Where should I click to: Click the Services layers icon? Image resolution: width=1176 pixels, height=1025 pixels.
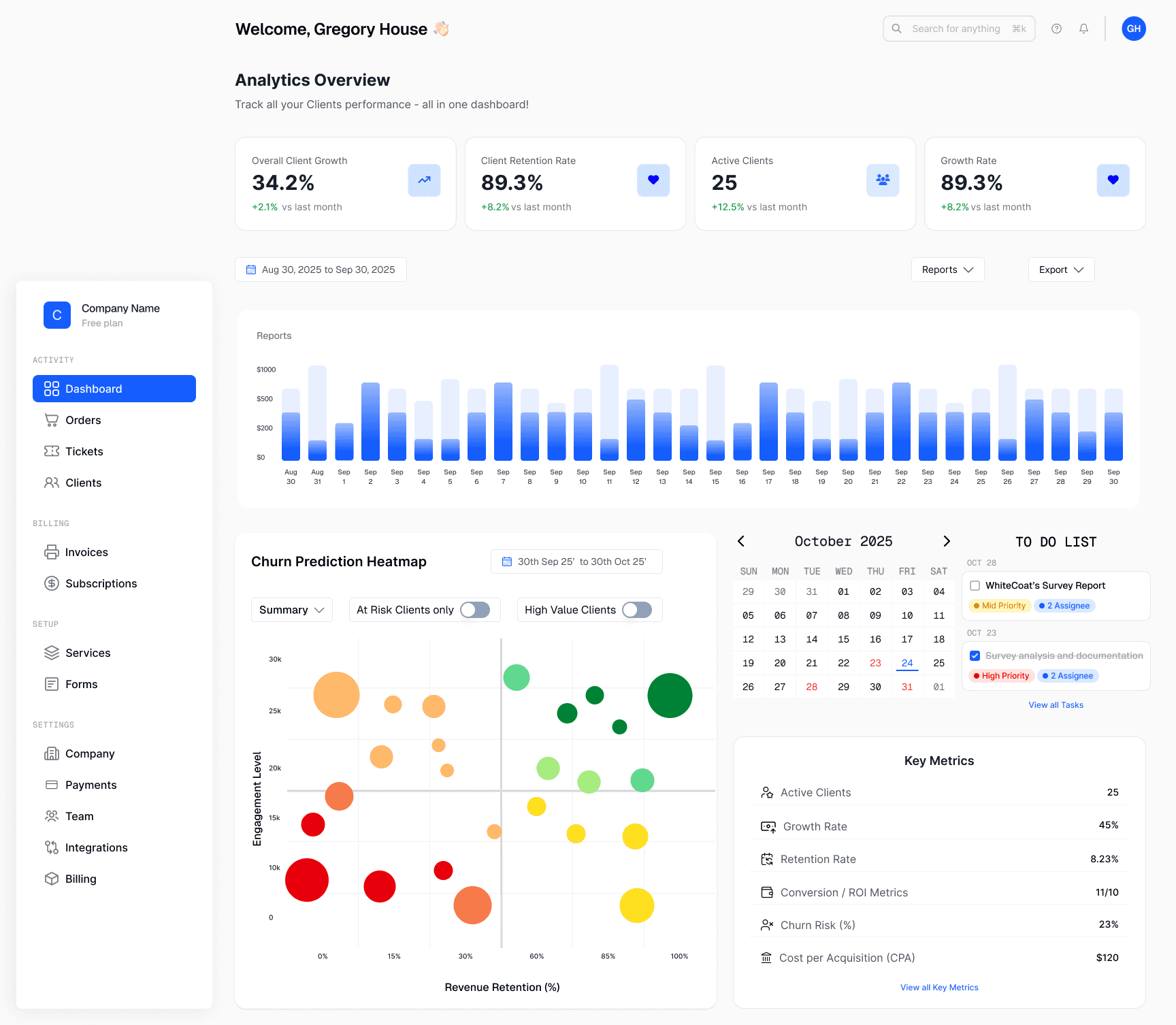tap(52, 653)
